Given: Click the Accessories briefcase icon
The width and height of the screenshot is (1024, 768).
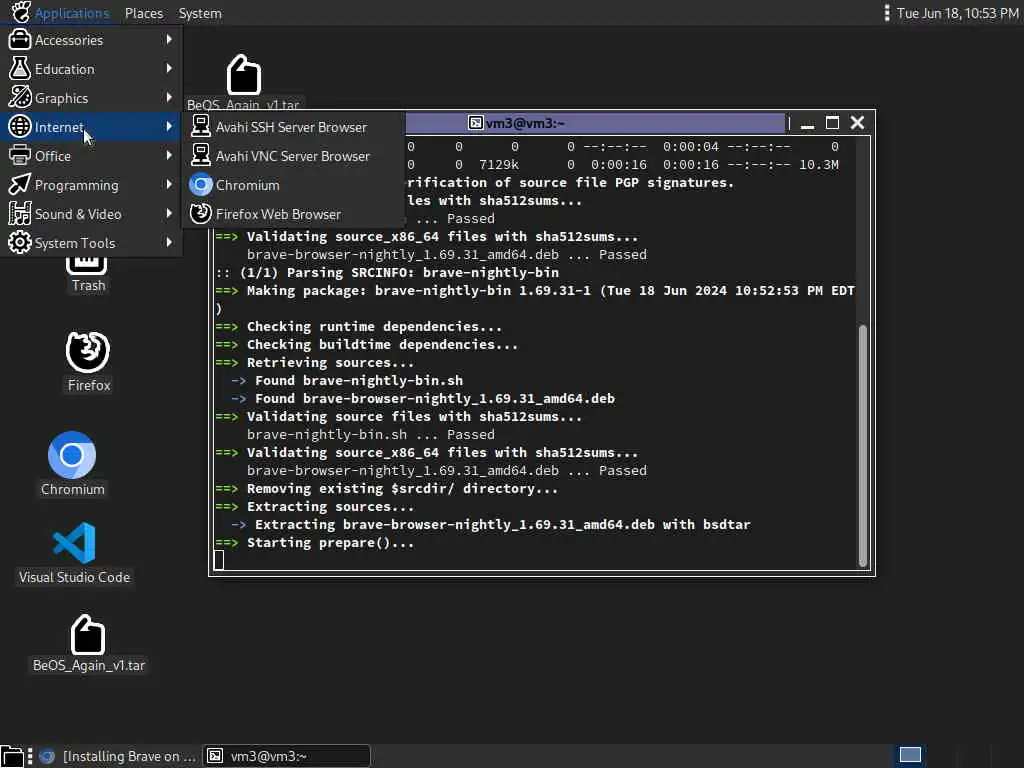Looking at the screenshot, I should 20,40.
